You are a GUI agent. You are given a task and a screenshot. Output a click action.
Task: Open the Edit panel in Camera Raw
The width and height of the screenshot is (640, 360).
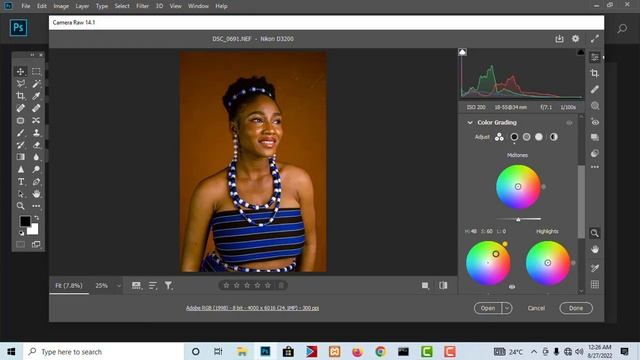(x=595, y=57)
